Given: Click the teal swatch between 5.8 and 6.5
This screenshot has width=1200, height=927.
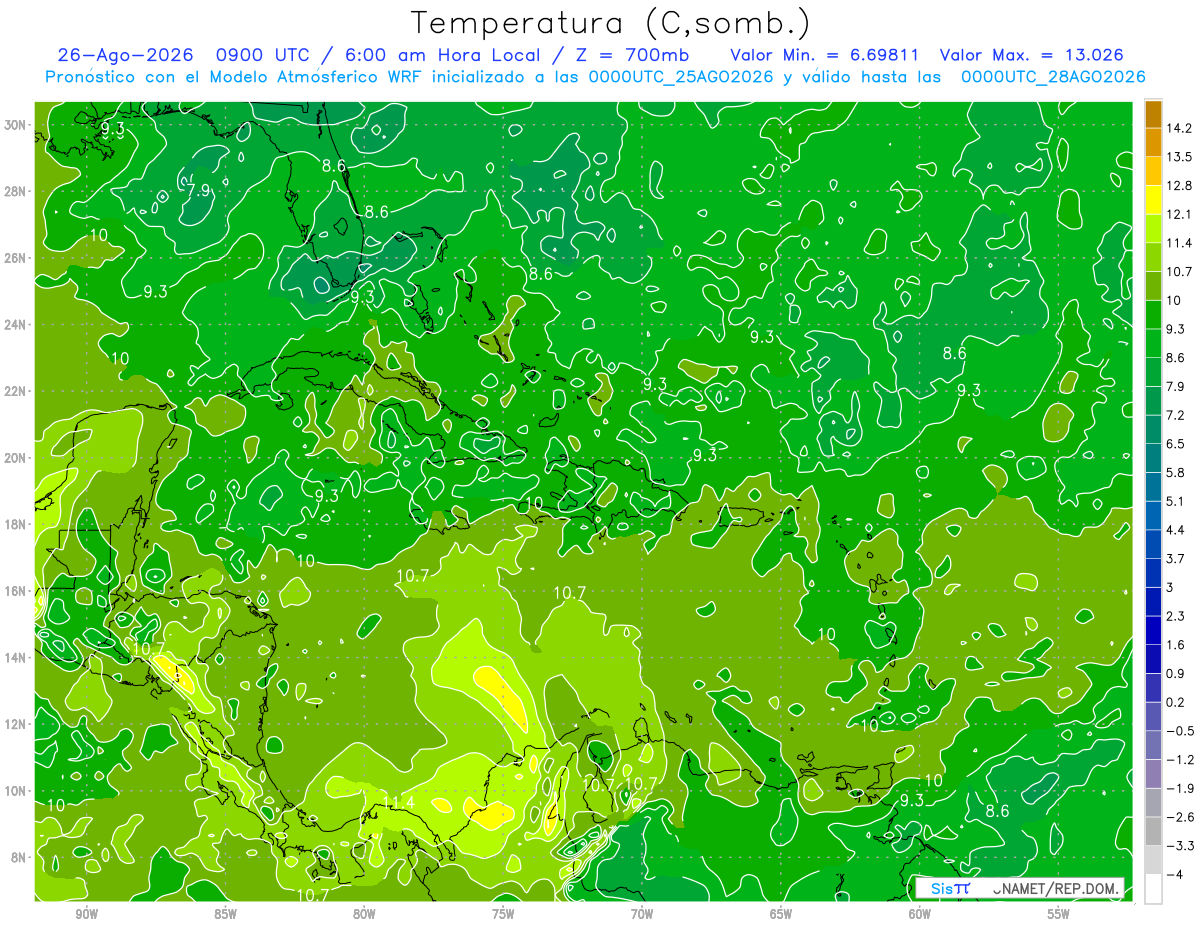Looking at the screenshot, I should 1153,458.
